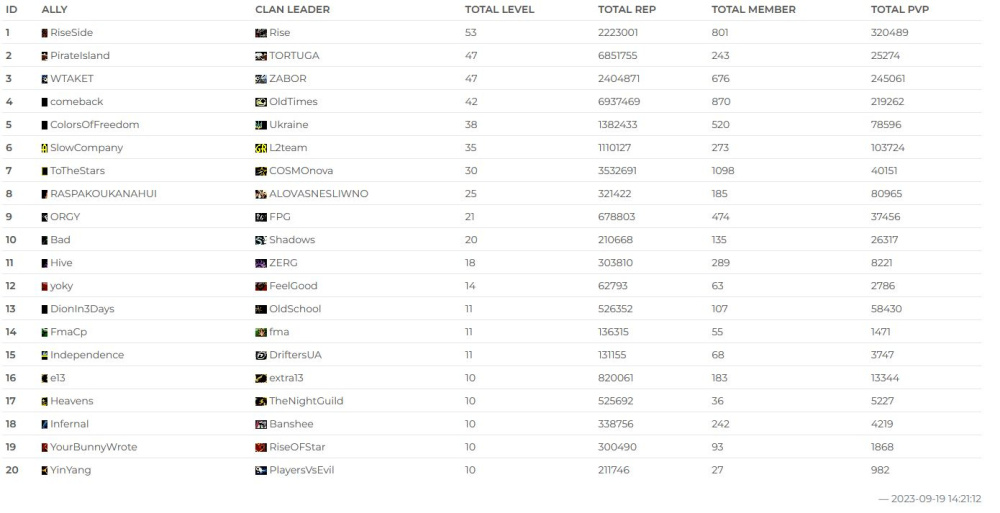This screenshot has height=513, width=1000.
Task: Select the ALOVASNESLIWNO clan leader name
Action: pos(318,194)
